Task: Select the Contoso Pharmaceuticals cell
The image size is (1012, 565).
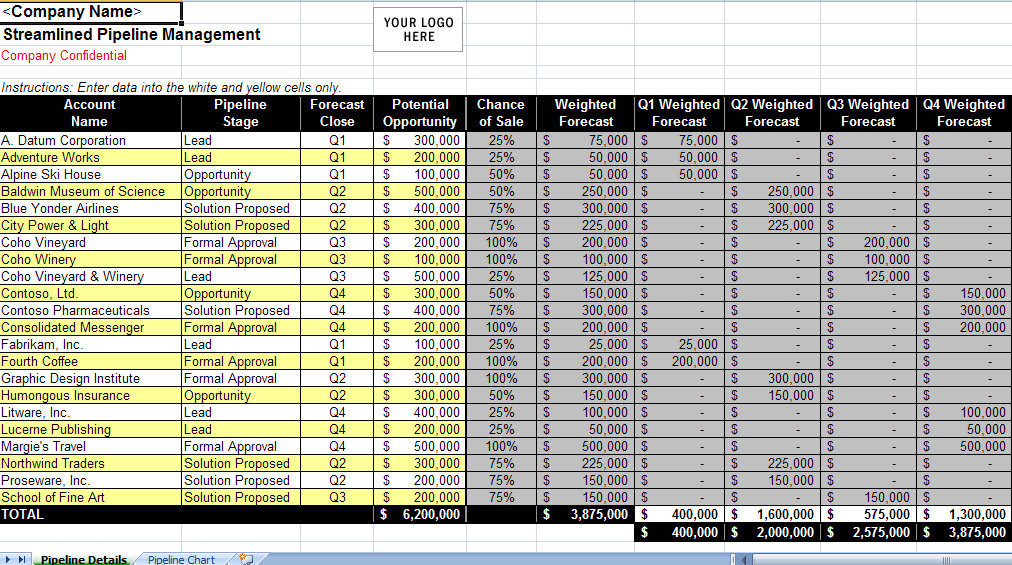Action: pyautogui.click(x=90, y=311)
